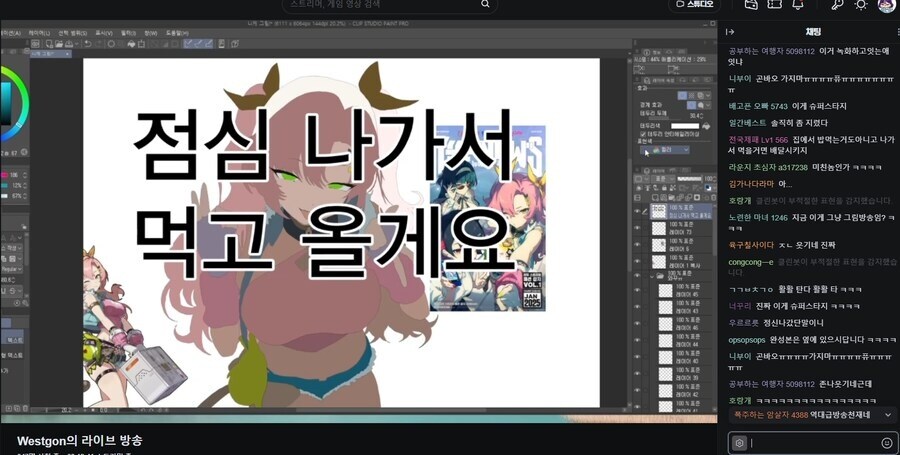Click the user profile avatar
Viewport: 900px width, 455px height.
tap(887, 5)
